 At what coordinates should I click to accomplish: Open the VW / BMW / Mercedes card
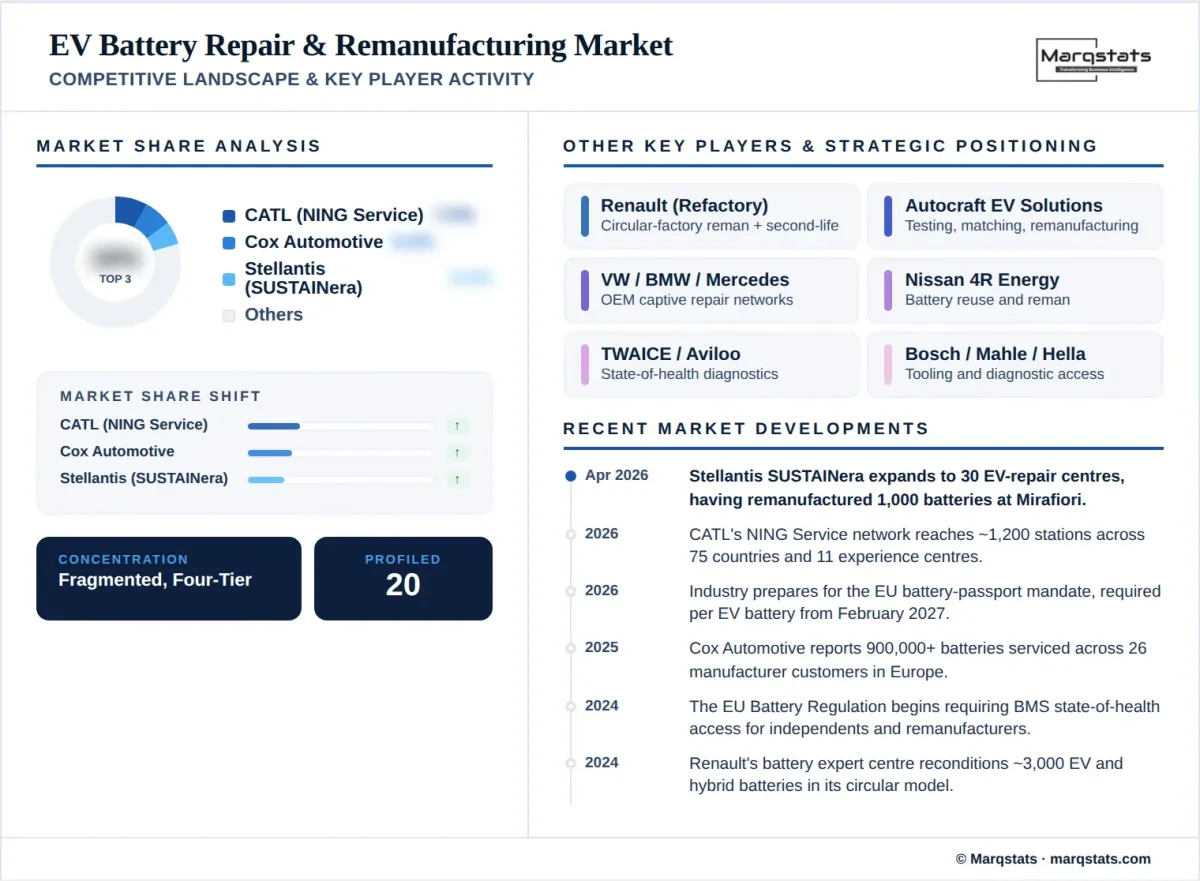711,290
